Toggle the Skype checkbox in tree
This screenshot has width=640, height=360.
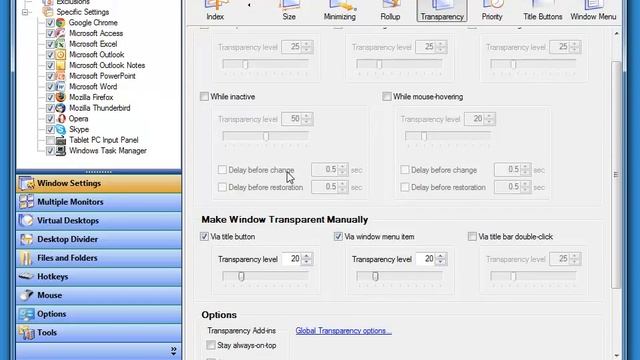[50, 129]
